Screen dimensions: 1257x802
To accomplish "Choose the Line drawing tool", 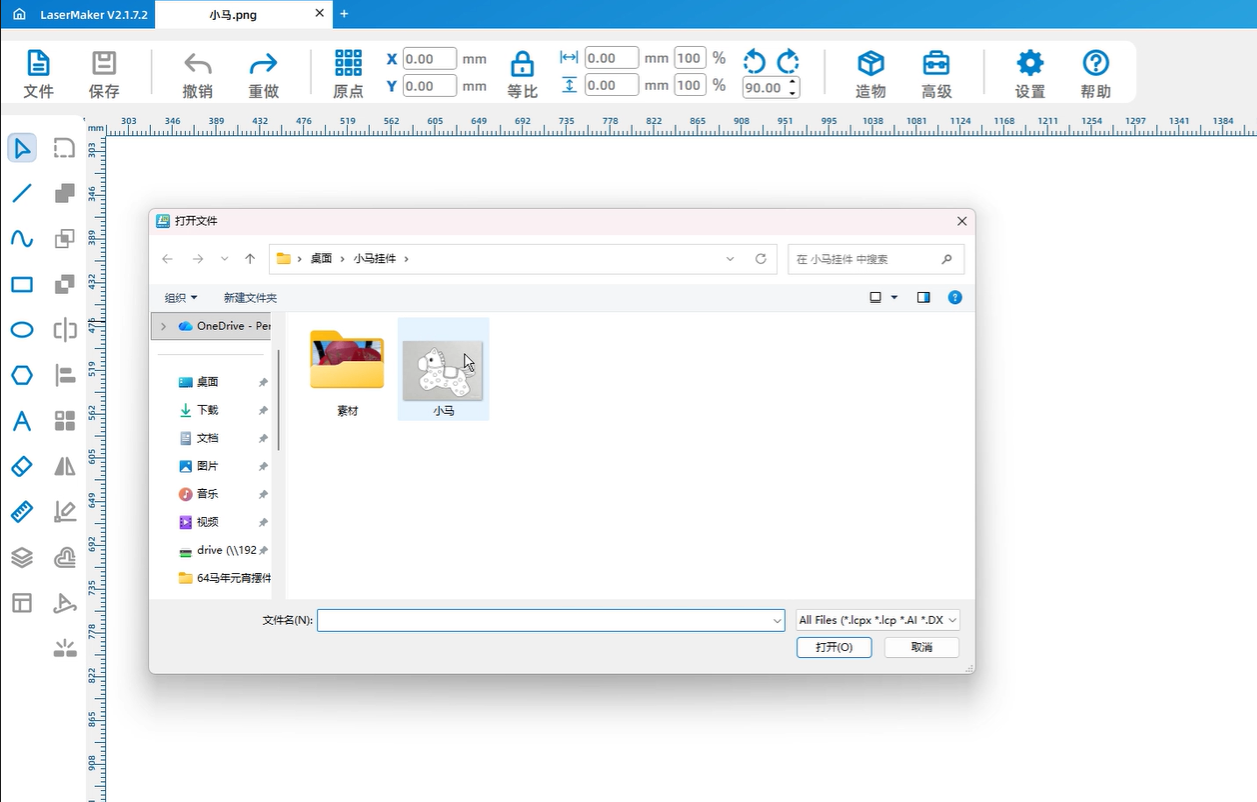I will [x=22, y=193].
